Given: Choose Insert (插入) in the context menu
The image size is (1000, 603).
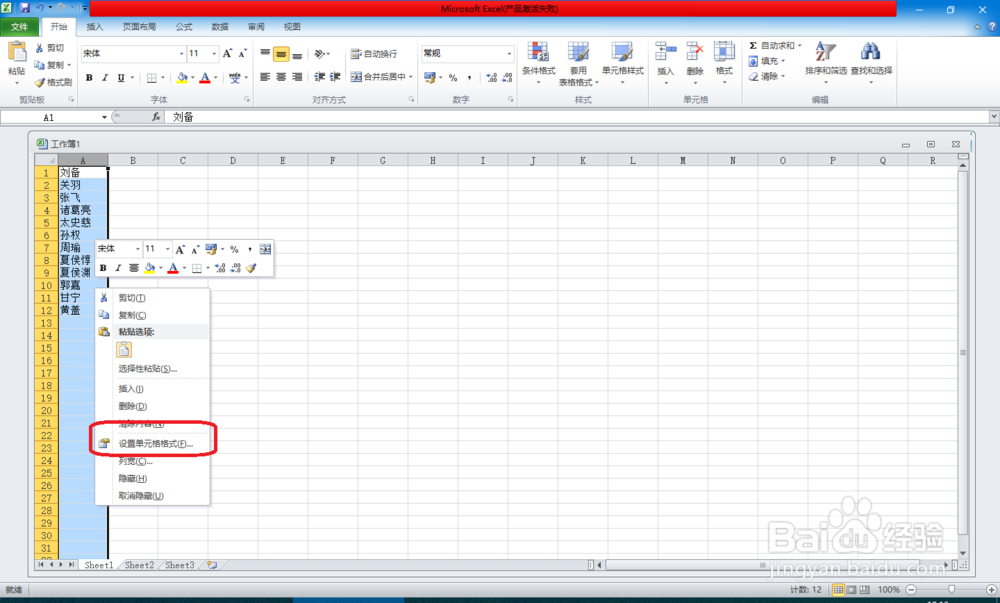Looking at the screenshot, I should (152, 389).
